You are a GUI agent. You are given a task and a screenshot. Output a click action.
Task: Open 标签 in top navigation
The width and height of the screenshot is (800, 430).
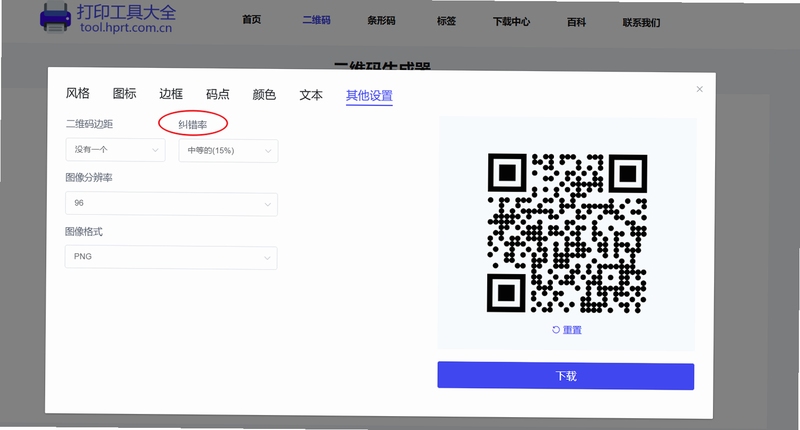pos(446,21)
